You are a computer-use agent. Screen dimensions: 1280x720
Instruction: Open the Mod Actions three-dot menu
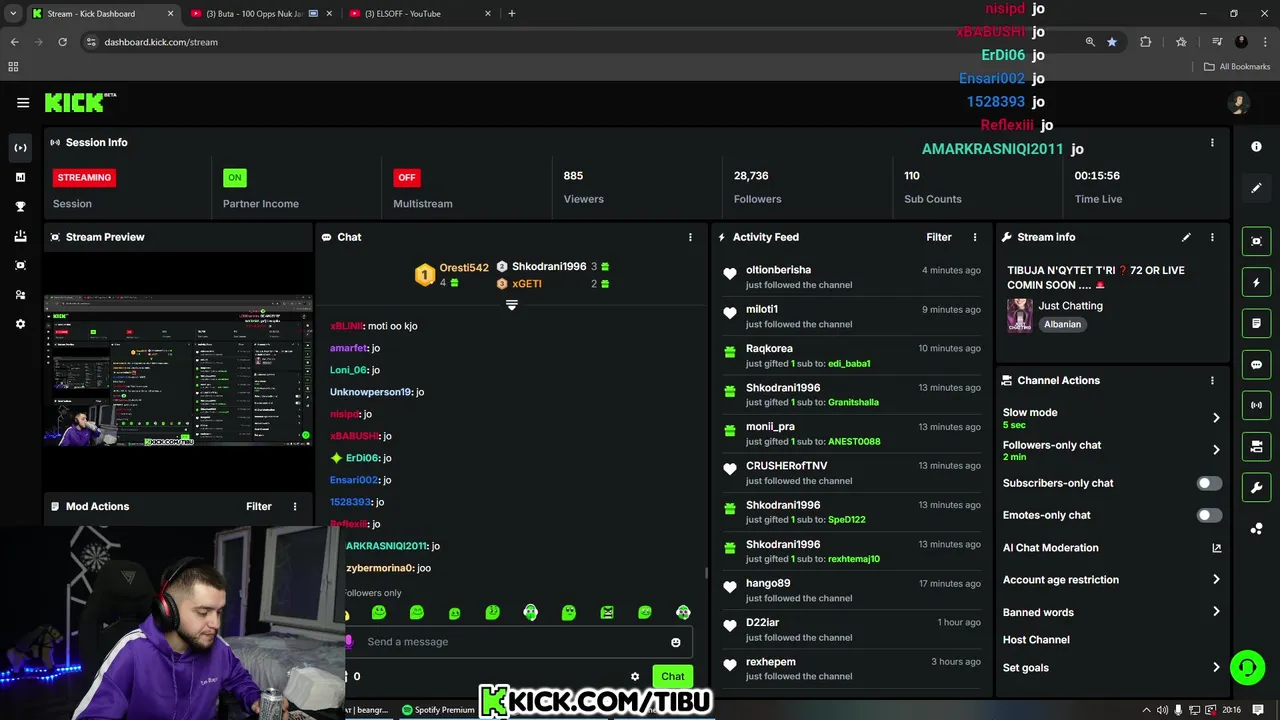coord(294,506)
